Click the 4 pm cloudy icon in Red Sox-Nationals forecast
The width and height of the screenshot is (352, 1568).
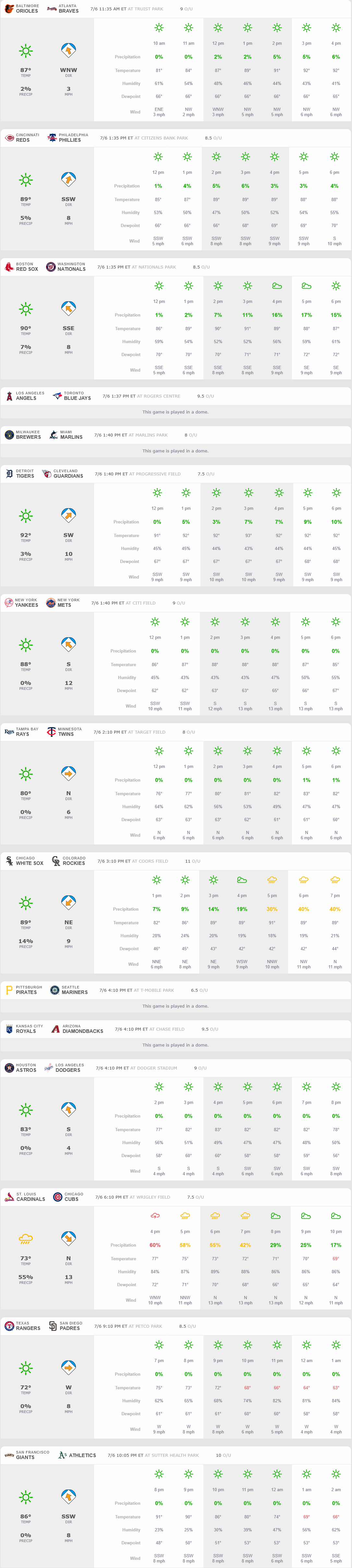pos(277,285)
